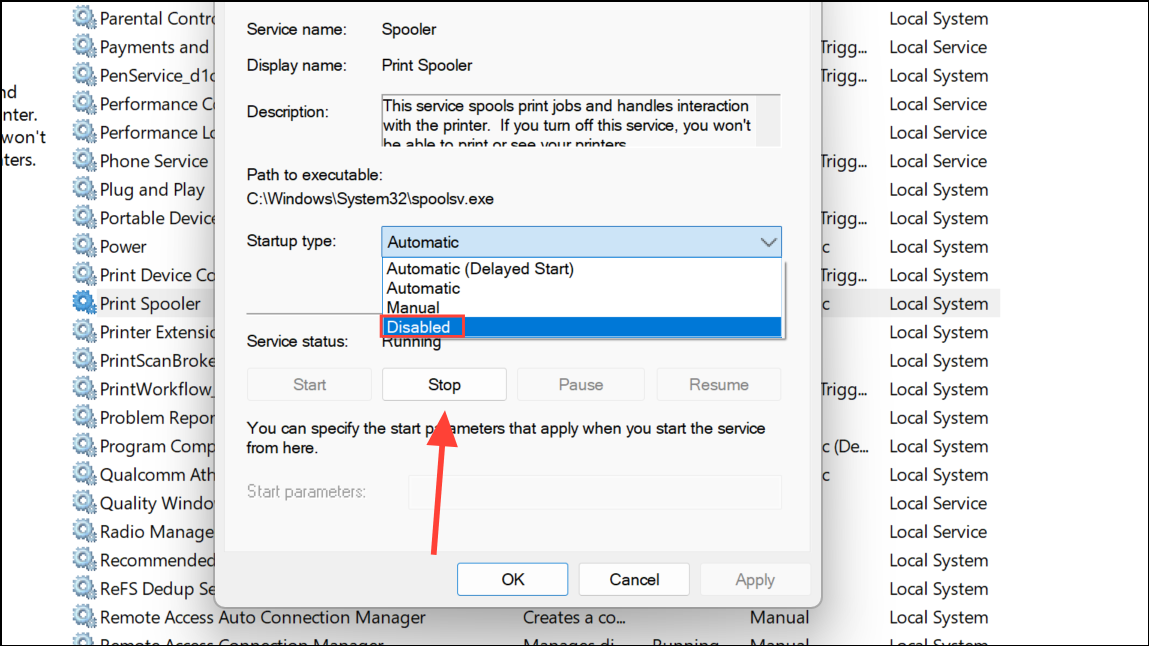Screen dimensions: 1149x646
Task: Open the Startup type dropdown
Action: [768, 241]
